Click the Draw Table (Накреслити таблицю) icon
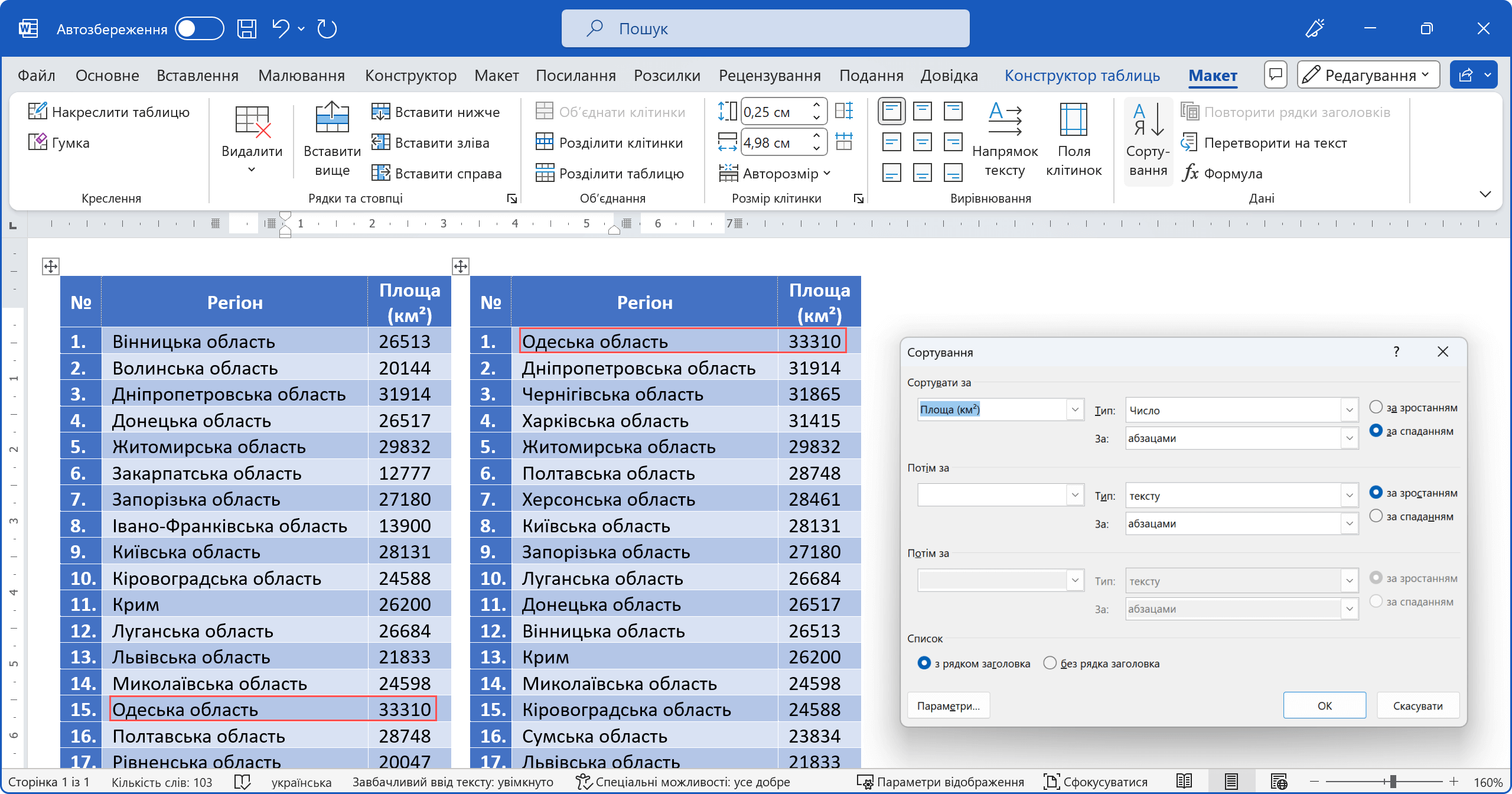 38,111
